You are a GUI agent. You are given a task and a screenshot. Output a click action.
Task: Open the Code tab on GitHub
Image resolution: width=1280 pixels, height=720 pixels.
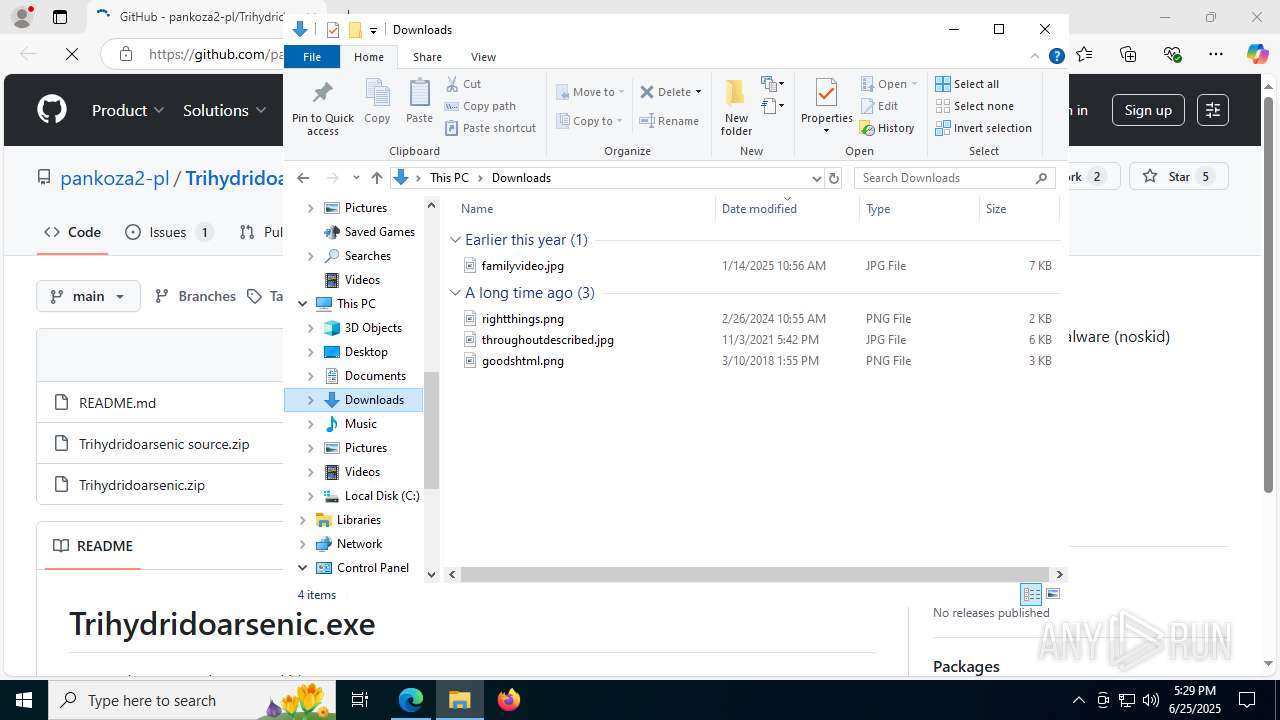pos(72,232)
